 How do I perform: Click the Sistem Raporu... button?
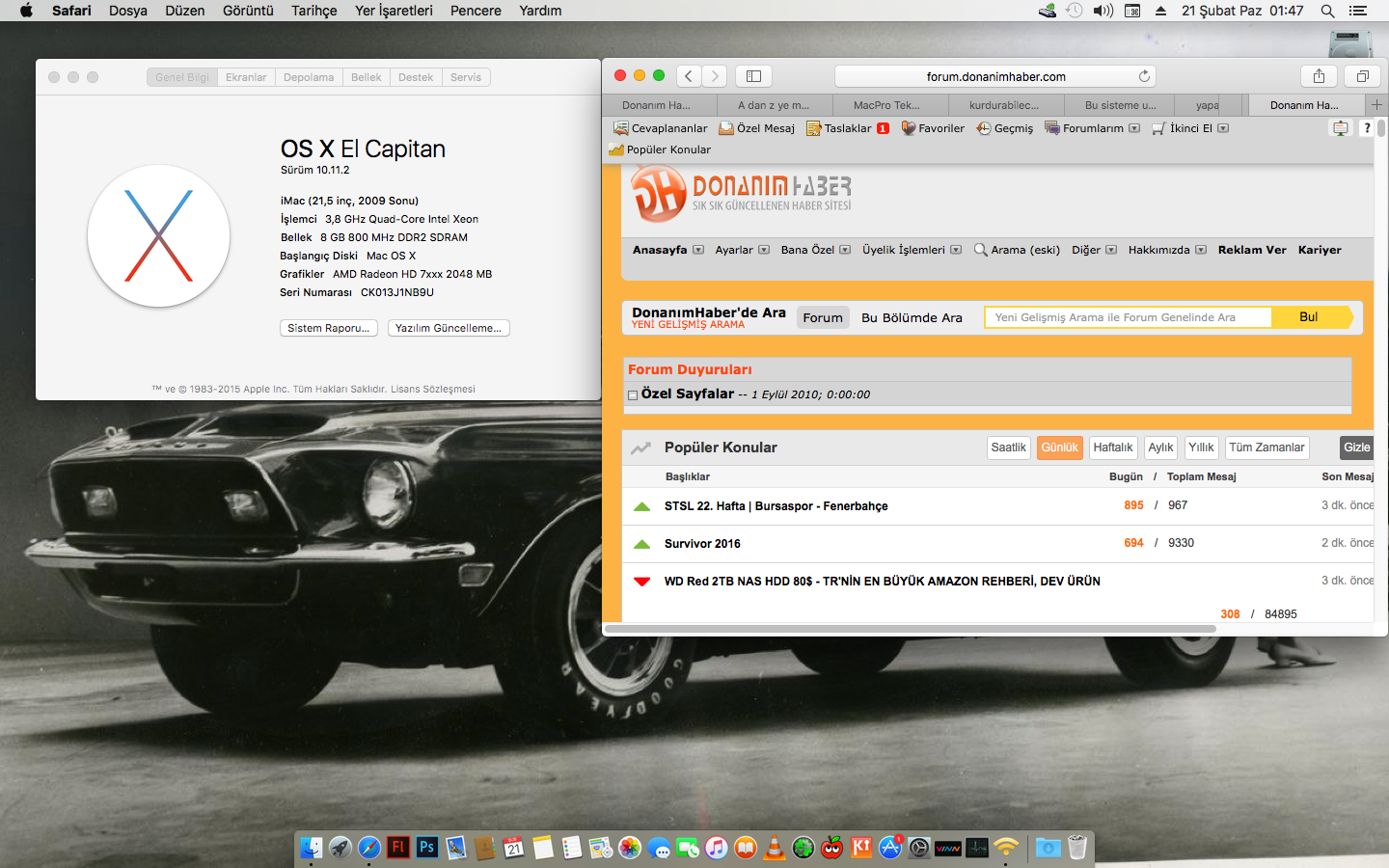[329, 328]
